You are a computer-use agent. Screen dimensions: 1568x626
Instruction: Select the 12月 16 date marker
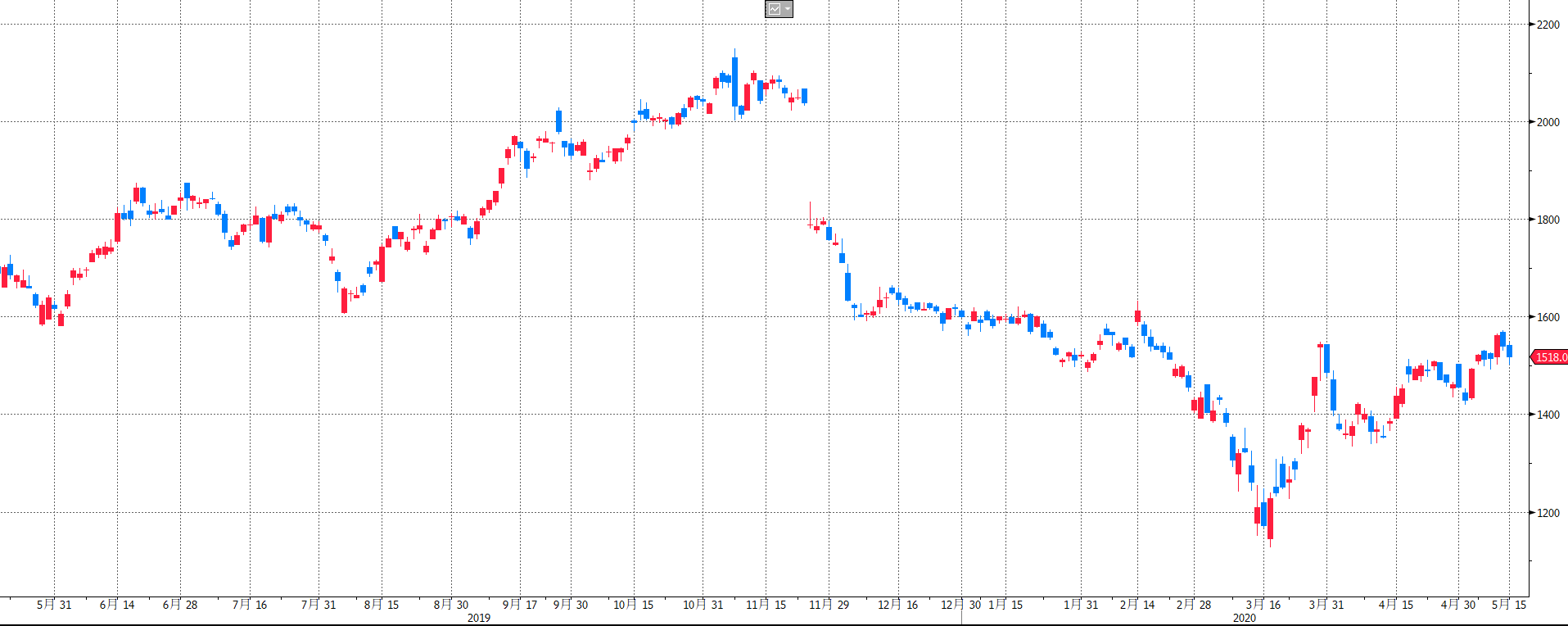click(x=898, y=605)
